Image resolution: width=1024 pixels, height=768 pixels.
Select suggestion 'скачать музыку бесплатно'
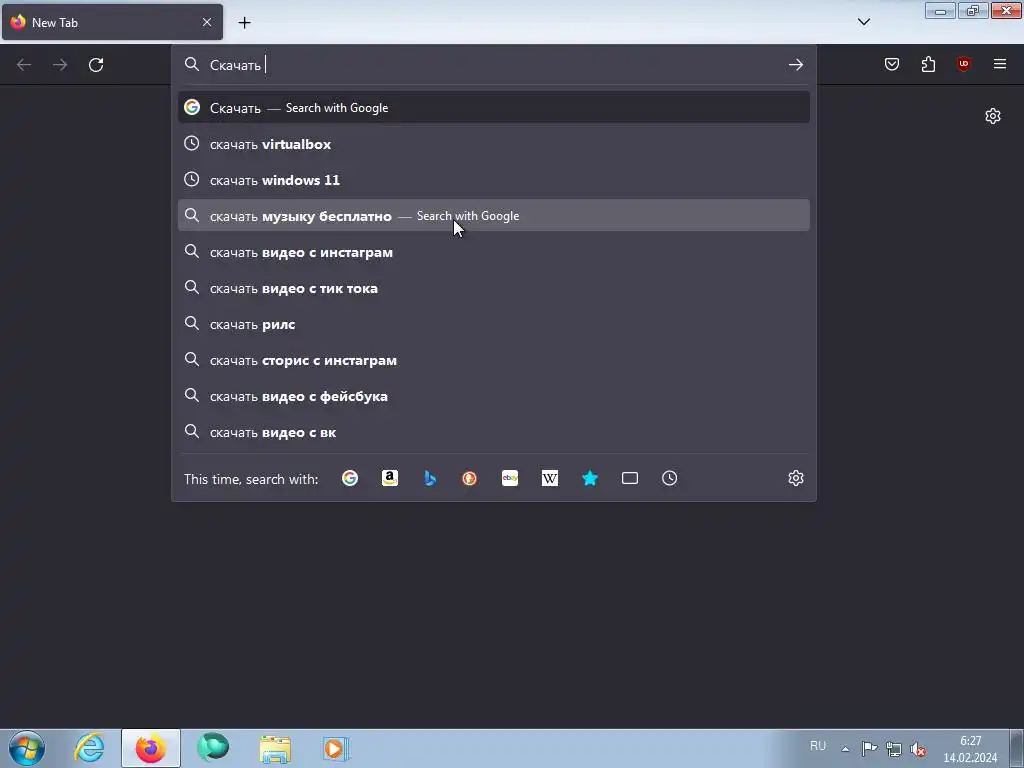click(x=494, y=216)
